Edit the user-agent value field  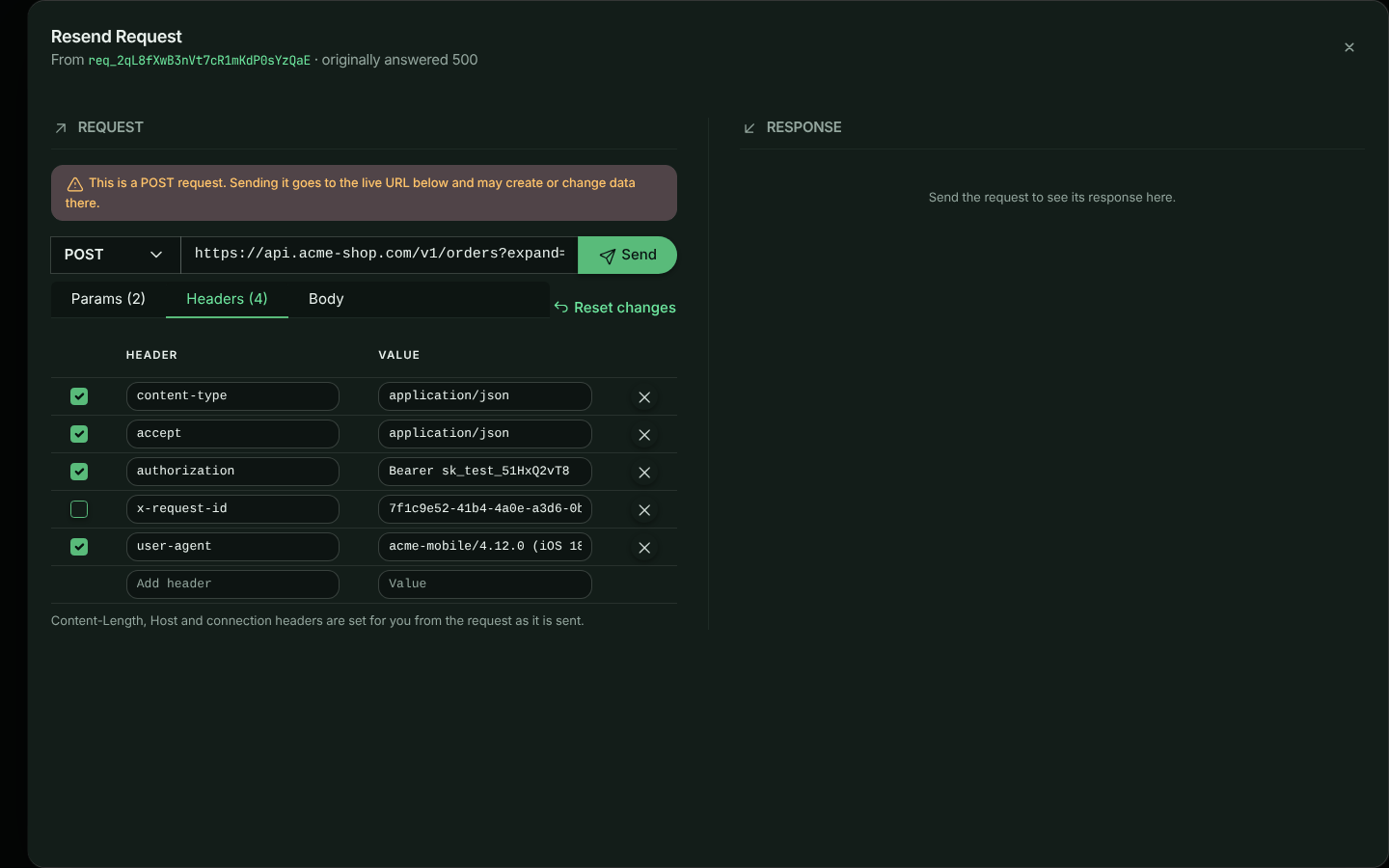(485, 547)
